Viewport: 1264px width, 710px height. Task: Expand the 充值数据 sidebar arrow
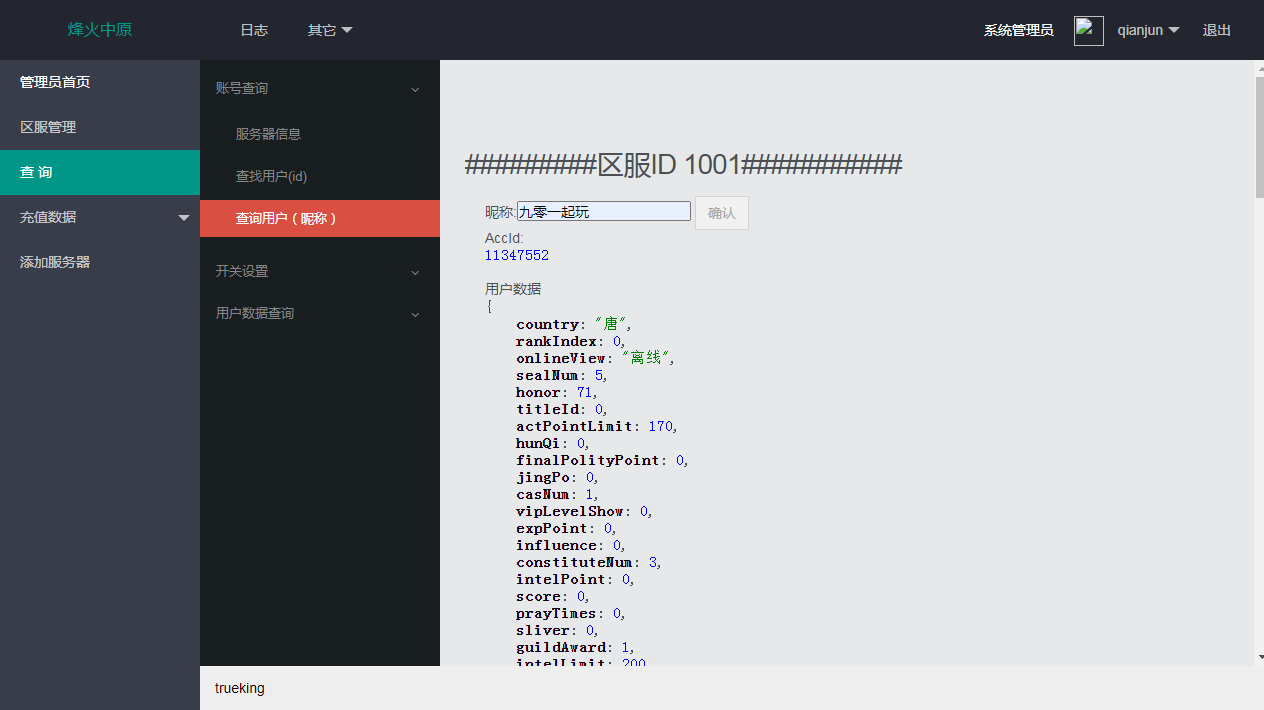point(183,217)
